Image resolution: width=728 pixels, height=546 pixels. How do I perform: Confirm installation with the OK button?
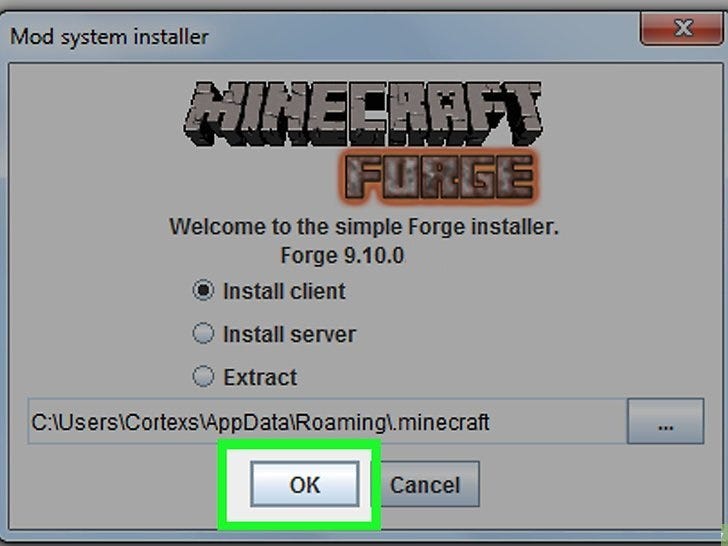(305, 484)
